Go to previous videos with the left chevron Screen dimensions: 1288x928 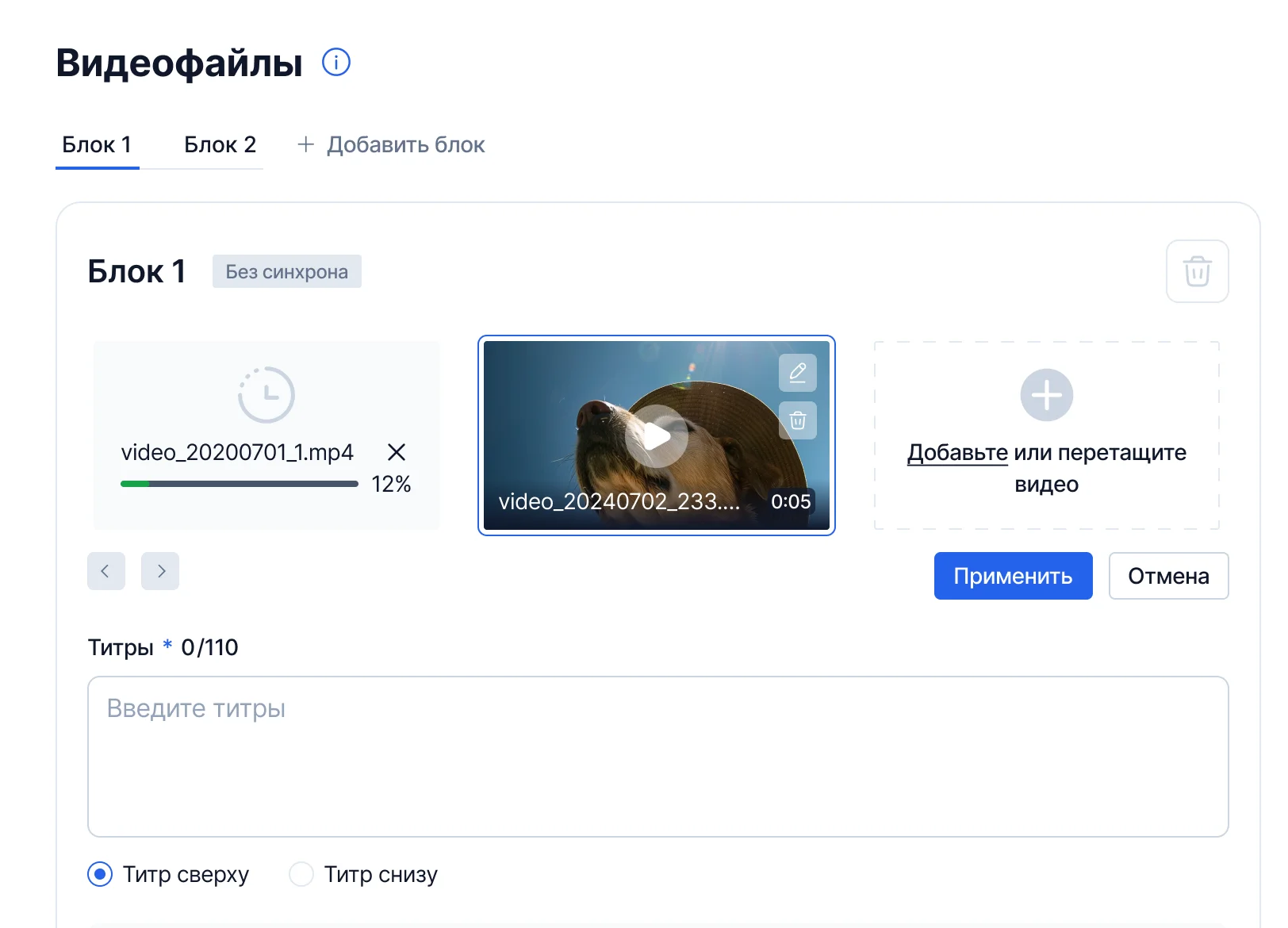pos(106,571)
